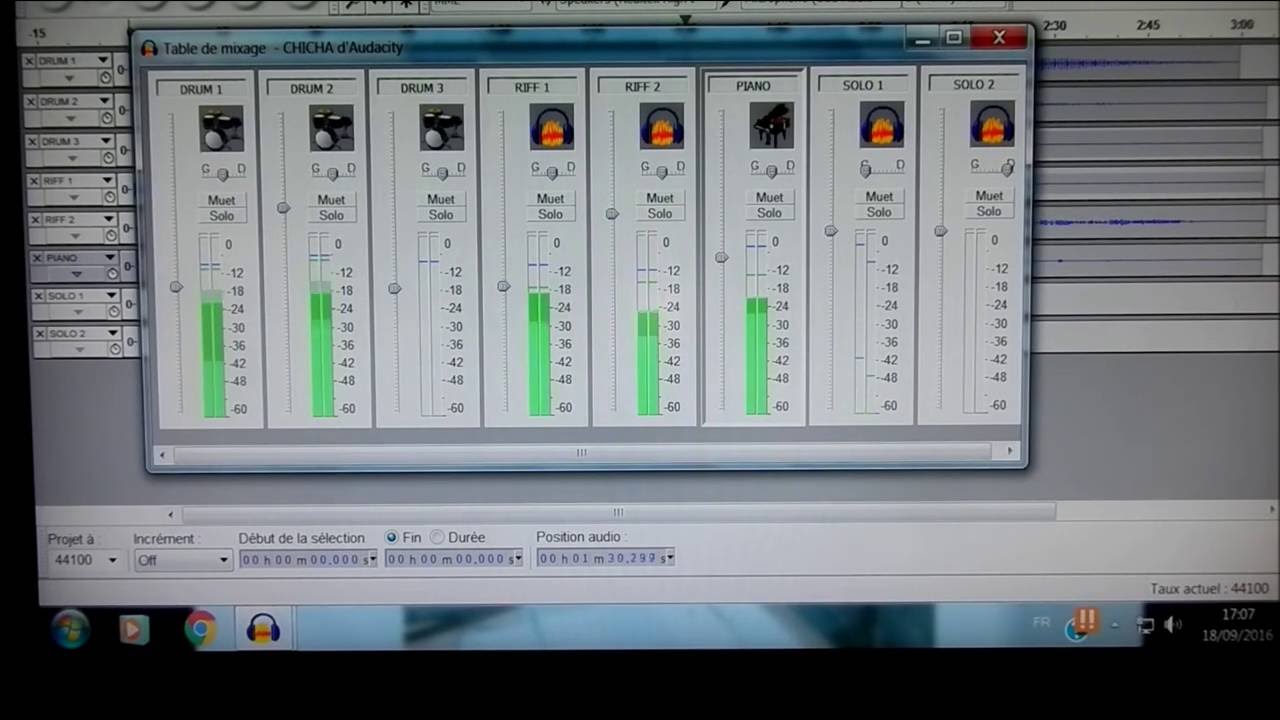
Task: Click the SOLO 2 track title in mixer
Action: (x=974, y=85)
